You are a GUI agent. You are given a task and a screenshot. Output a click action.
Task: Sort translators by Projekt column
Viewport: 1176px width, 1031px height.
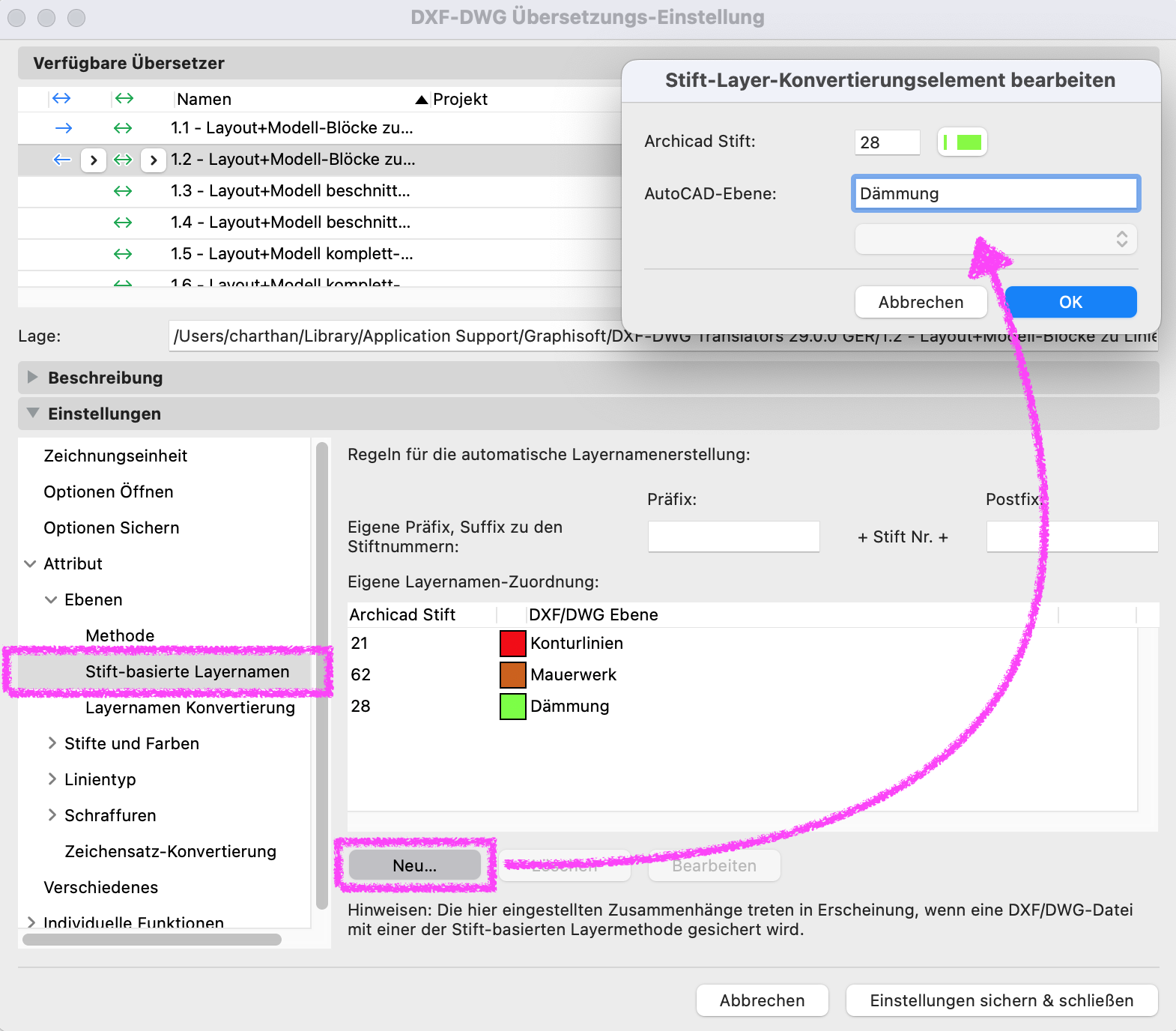pyautogui.click(x=459, y=99)
